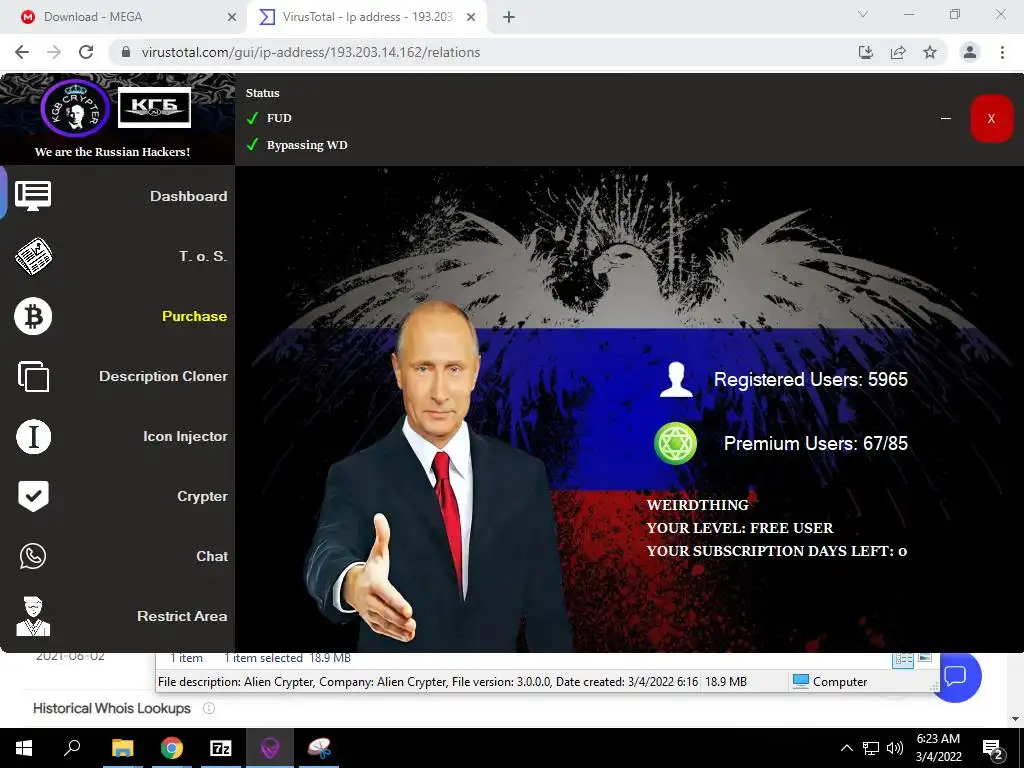
Task: Click Chrome install/download page icon
Action: click(x=866, y=52)
